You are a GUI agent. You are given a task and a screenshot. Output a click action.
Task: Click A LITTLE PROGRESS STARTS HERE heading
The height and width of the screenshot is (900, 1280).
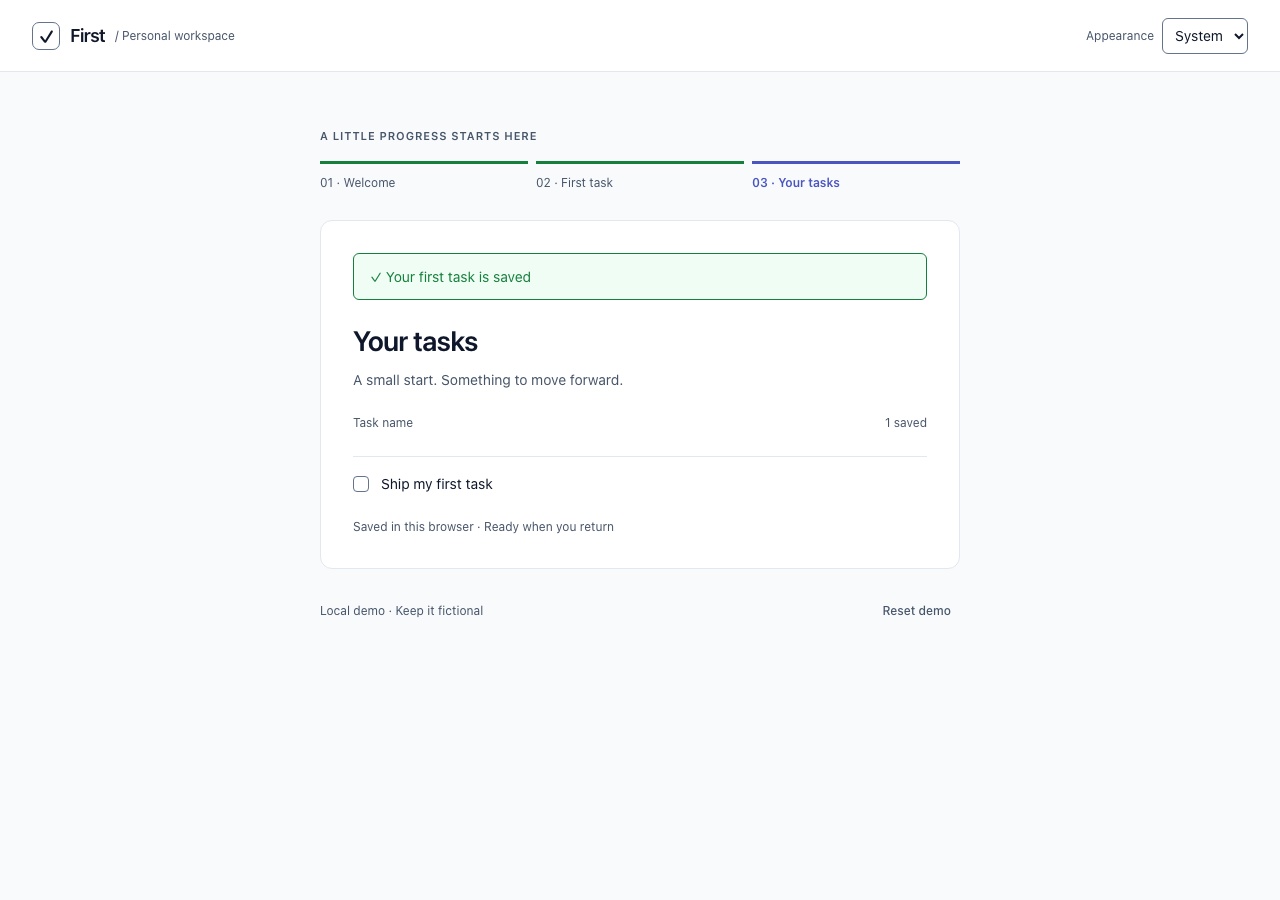428,136
